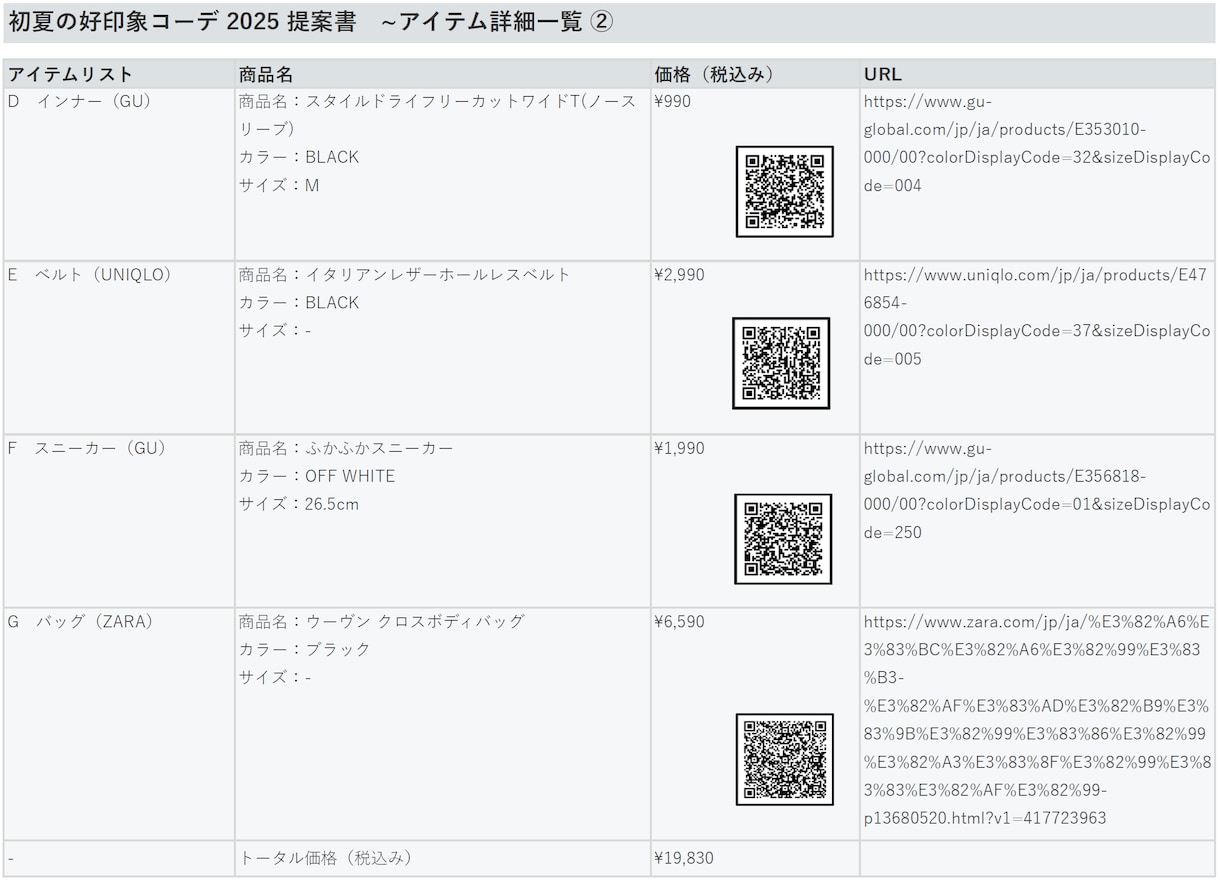
Task: Click the 'サイズ：26.5cm' line
Action: coord(299,504)
